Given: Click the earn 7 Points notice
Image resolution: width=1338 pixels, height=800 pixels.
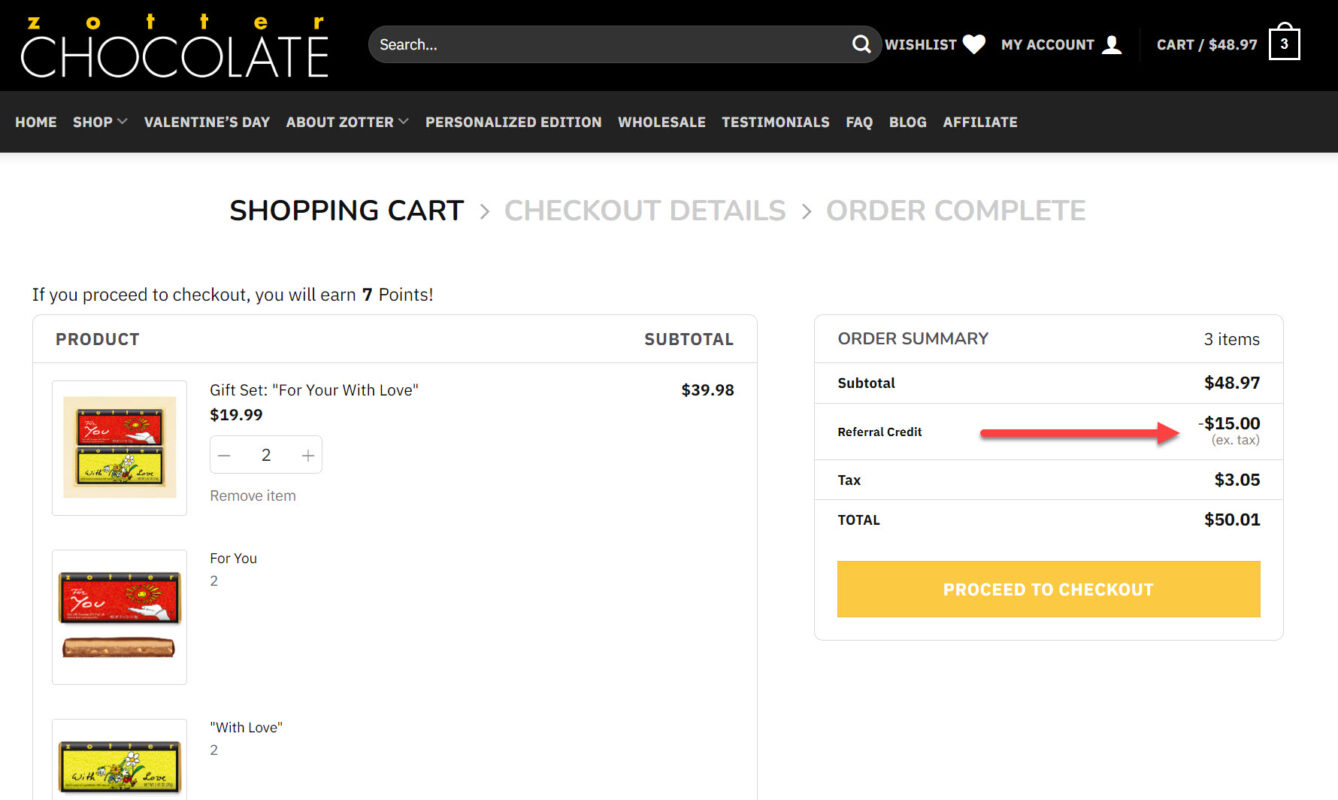Looking at the screenshot, I should [233, 295].
